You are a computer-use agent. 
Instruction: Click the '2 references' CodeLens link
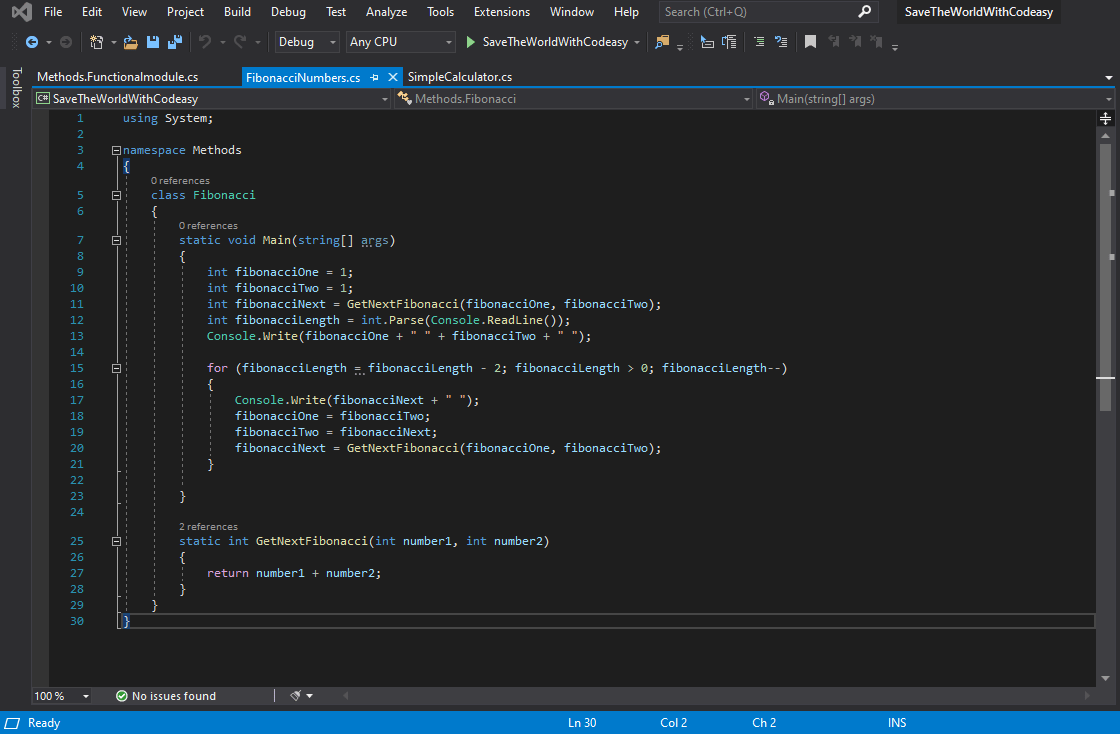[208, 526]
